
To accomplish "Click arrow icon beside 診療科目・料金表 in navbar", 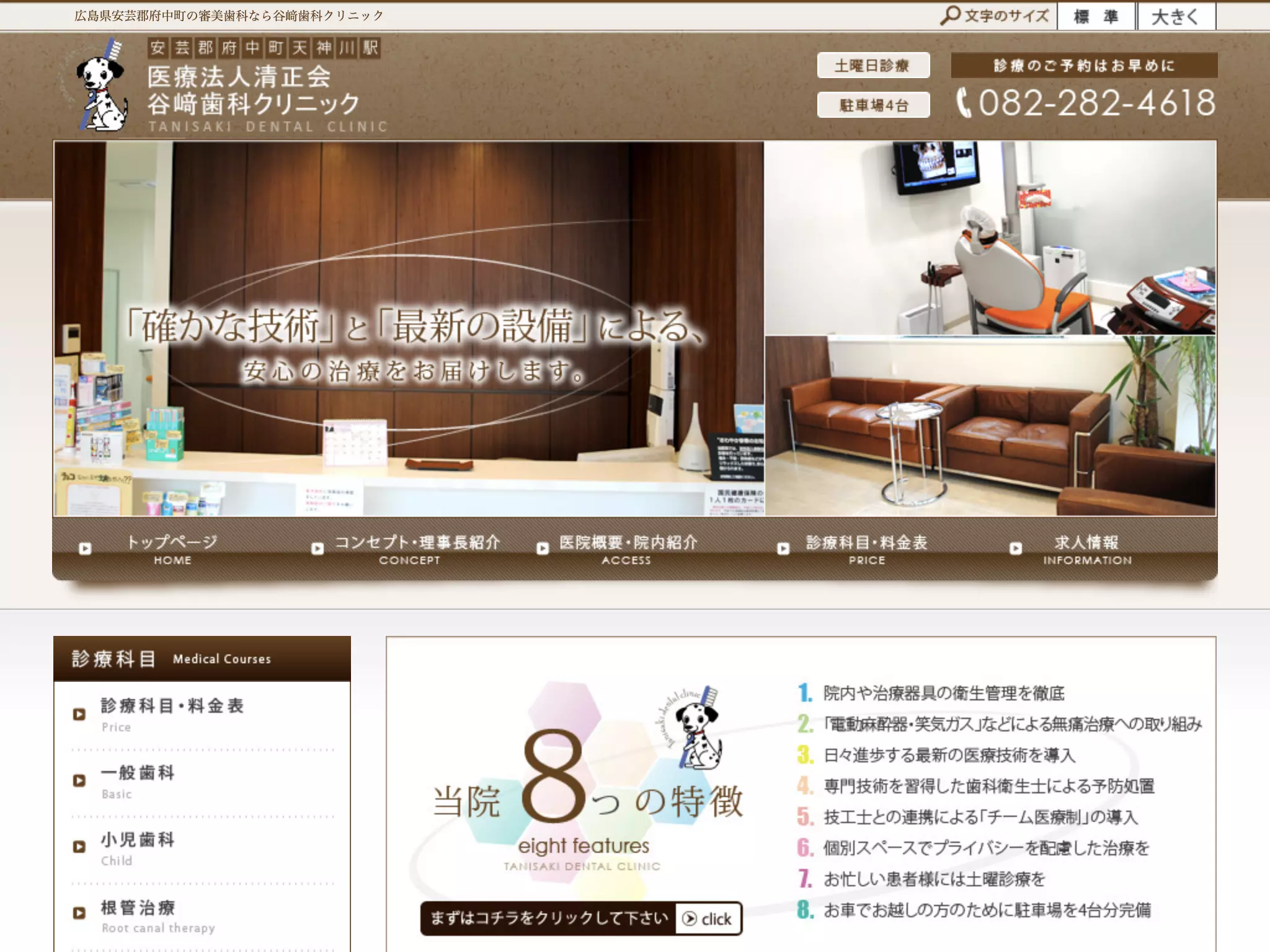I will tap(783, 549).
